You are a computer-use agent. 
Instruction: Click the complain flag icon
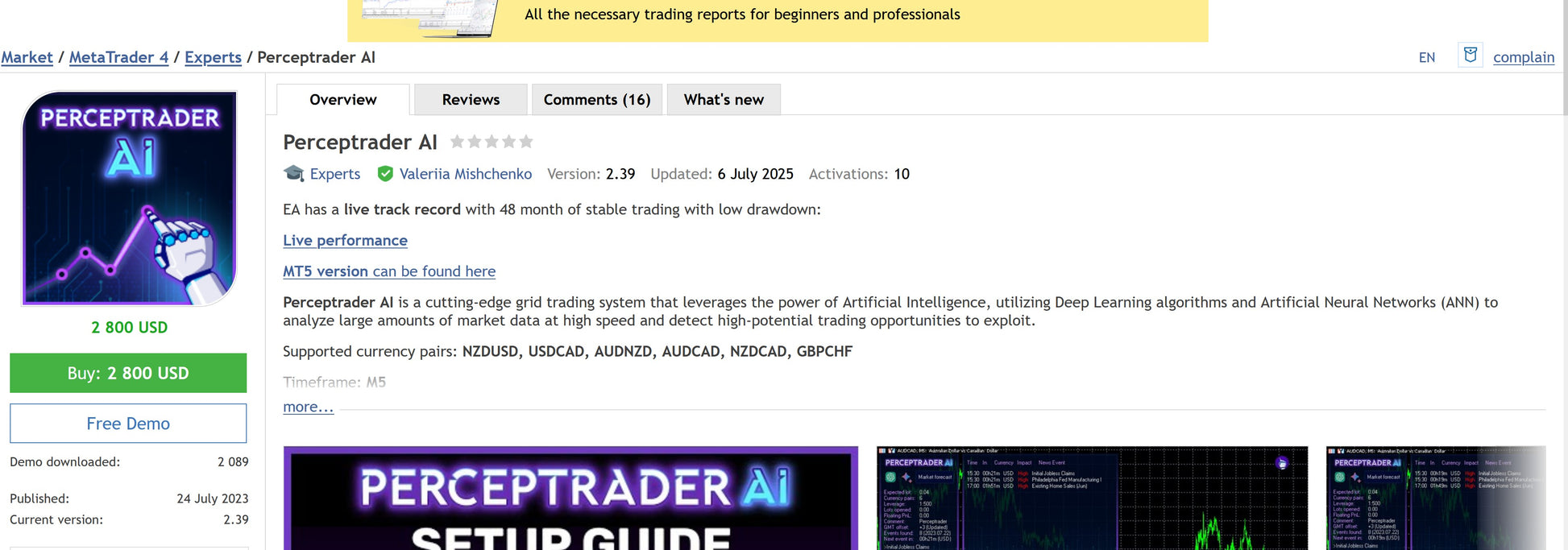(1470, 56)
